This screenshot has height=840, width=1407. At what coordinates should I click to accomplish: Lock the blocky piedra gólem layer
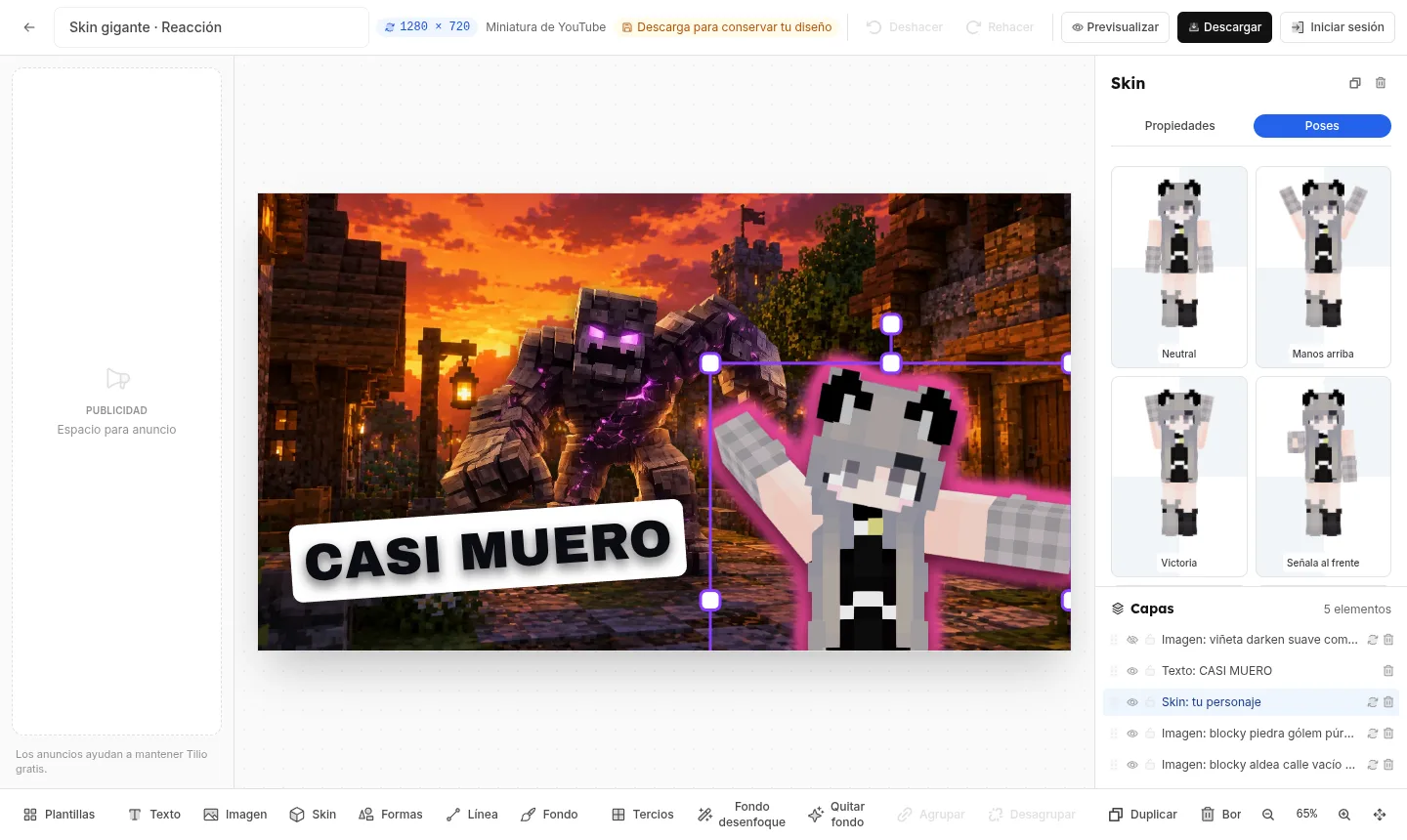tap(1150, 734)
